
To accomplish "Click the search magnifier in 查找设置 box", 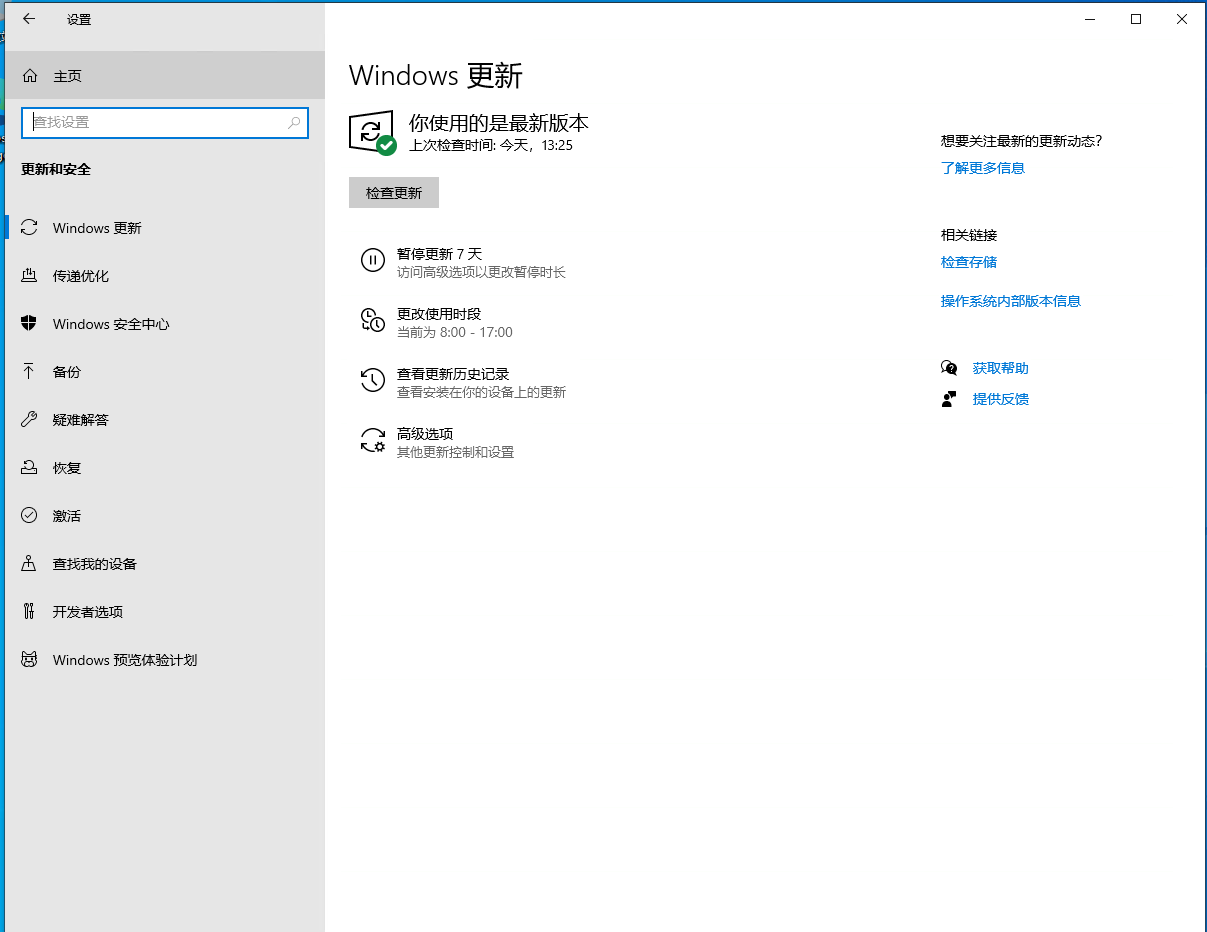I will click(x=294, y=123).
